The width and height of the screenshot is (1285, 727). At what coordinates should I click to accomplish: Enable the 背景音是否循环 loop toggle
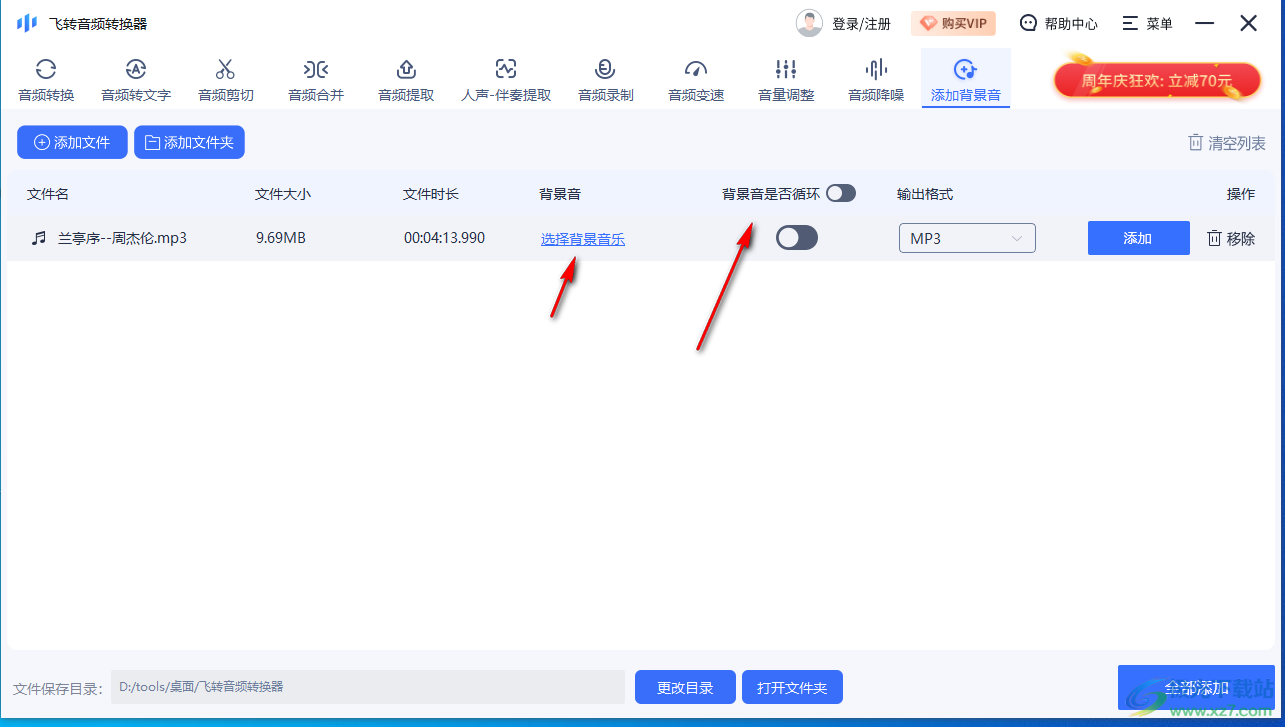(841, 193)
